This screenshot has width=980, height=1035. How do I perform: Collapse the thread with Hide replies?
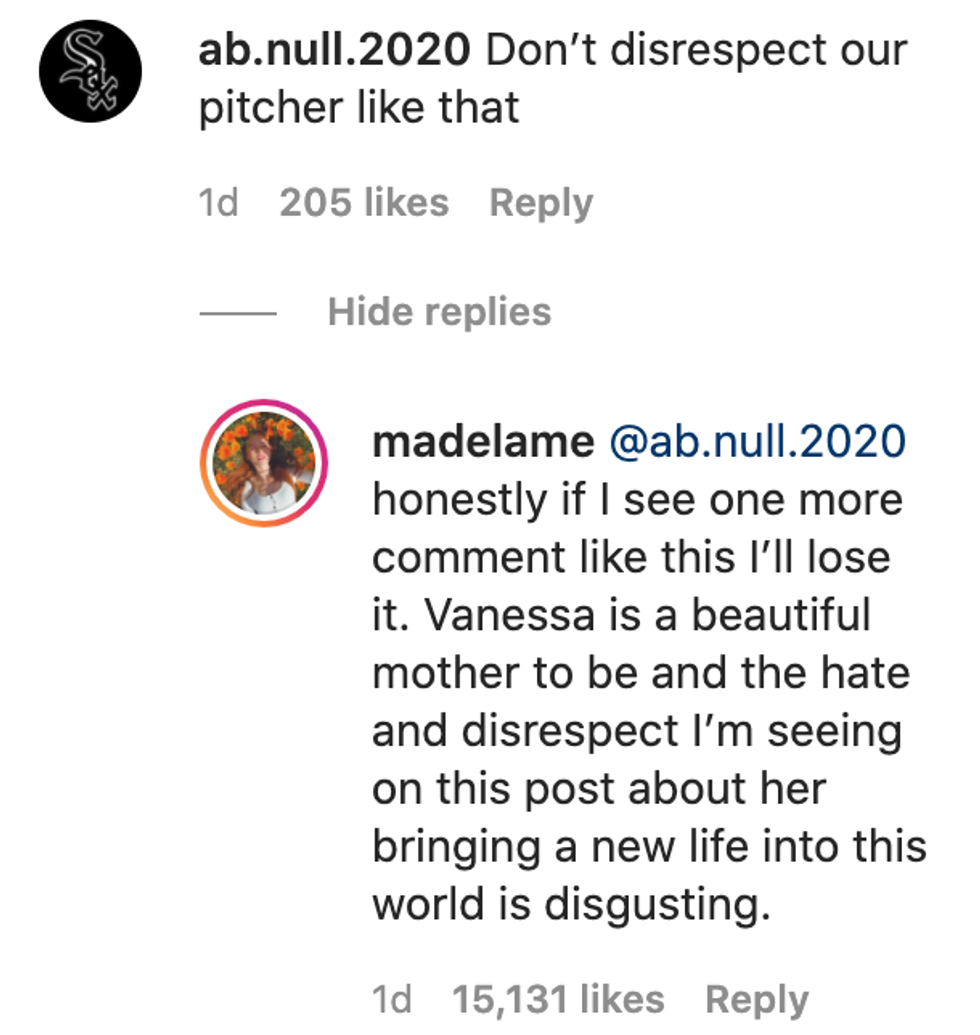pyautogui.click(x=439, y=312)
